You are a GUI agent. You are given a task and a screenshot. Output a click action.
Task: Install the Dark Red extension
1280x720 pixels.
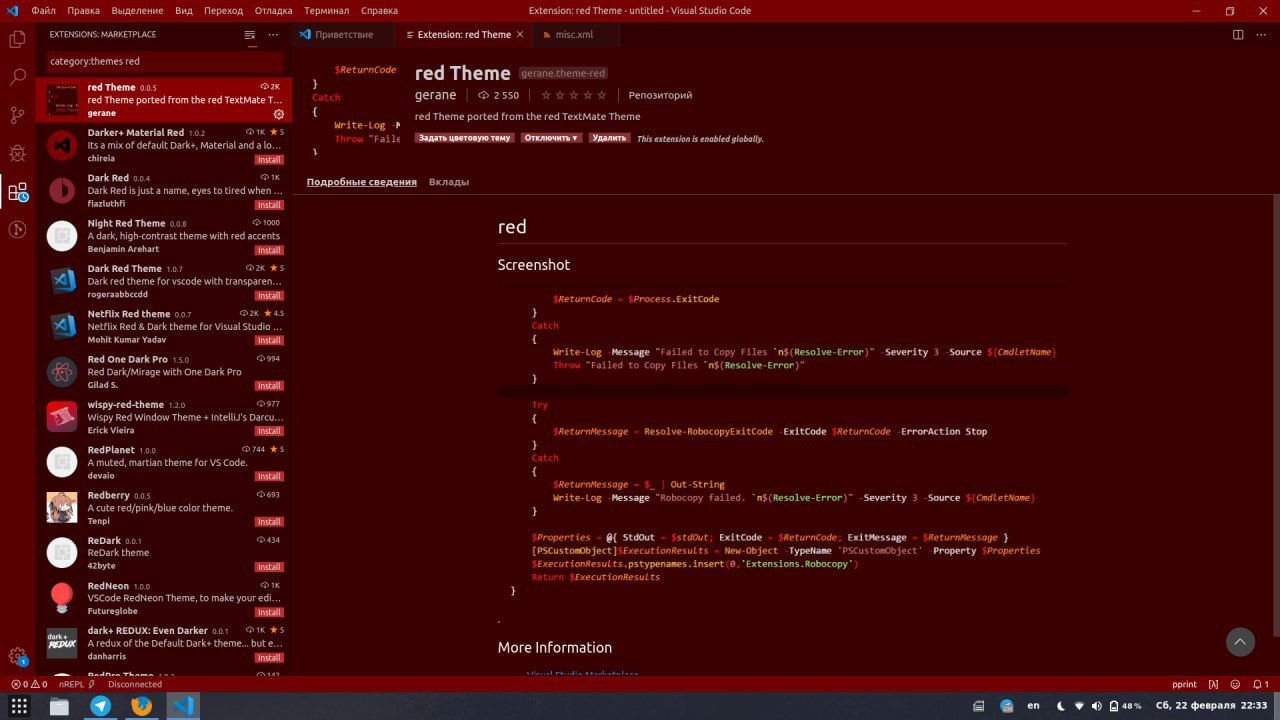coord(269,205)
